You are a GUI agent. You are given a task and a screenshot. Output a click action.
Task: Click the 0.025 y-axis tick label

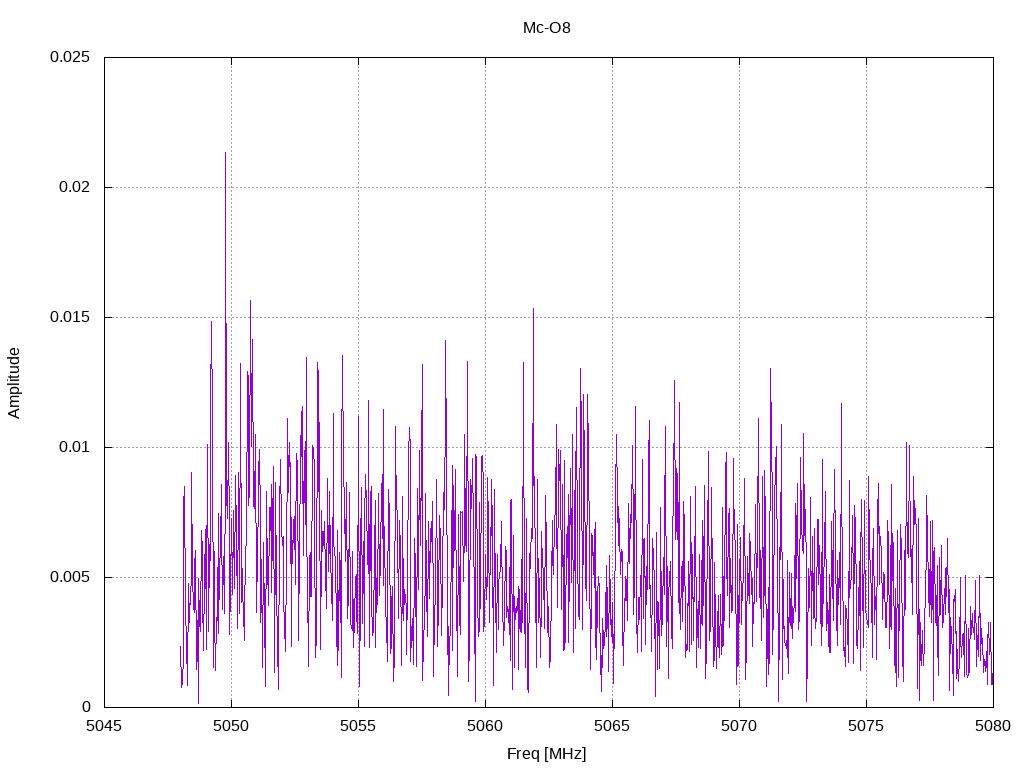tap(70, 57)
